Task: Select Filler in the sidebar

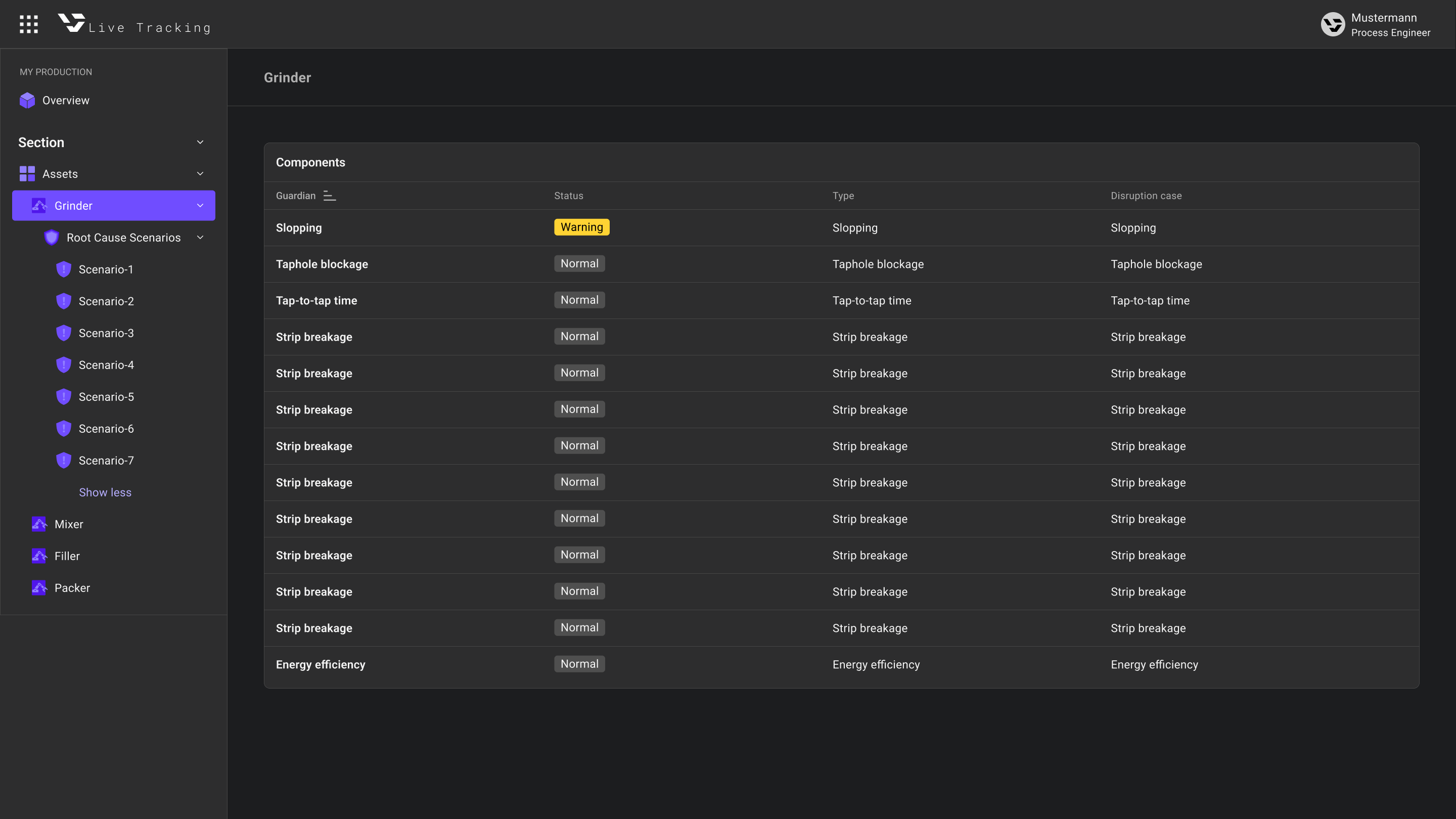Action: click(x=114, y=556)
